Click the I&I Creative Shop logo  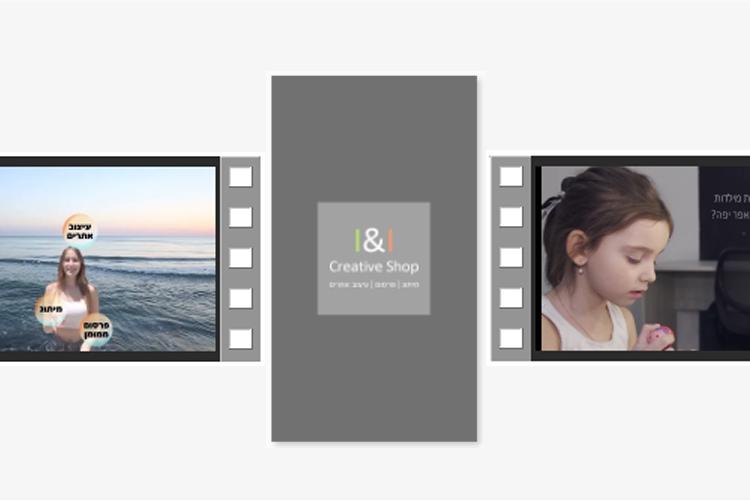coord(374,258)
